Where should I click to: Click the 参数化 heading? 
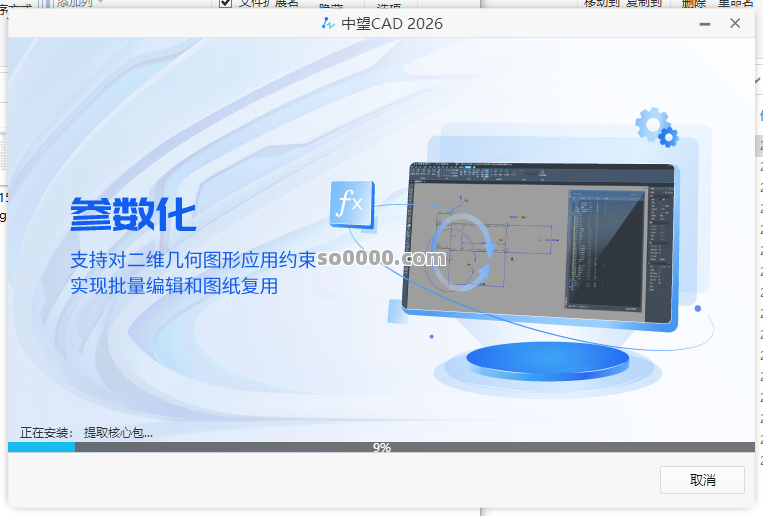coord(133,214)
